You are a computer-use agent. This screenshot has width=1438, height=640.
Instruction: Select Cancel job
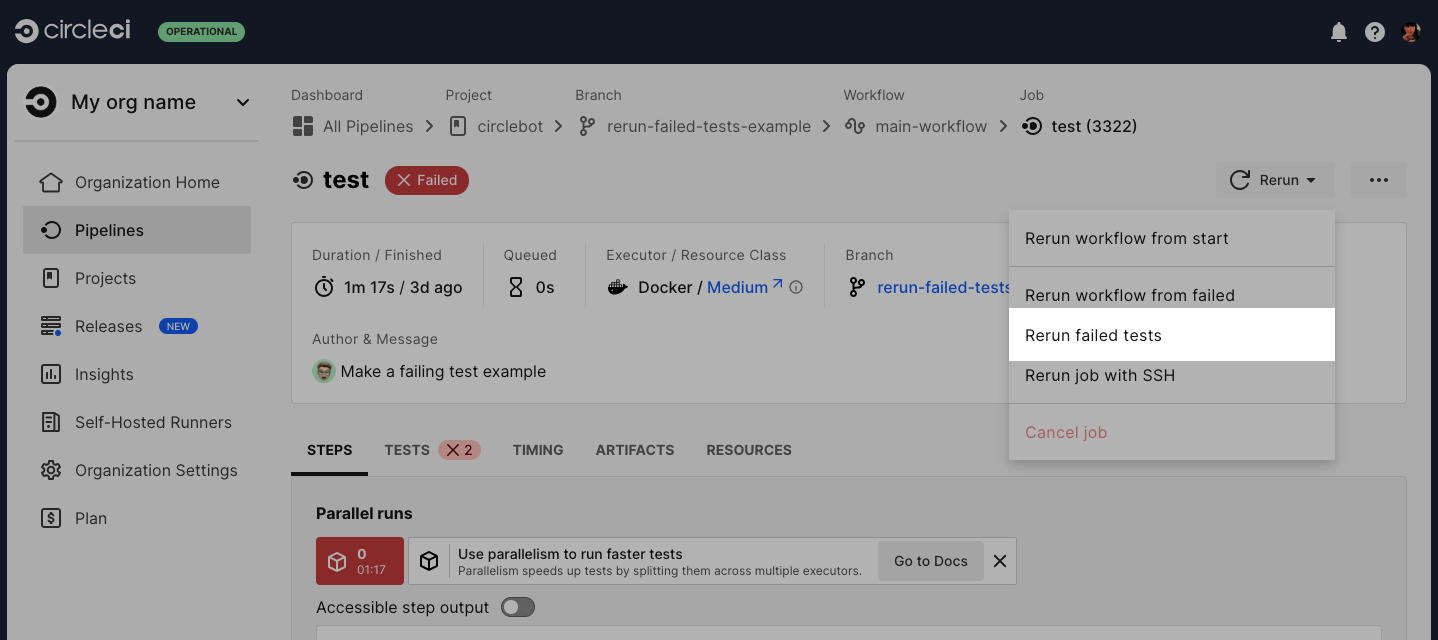[x=1172, y=432]
